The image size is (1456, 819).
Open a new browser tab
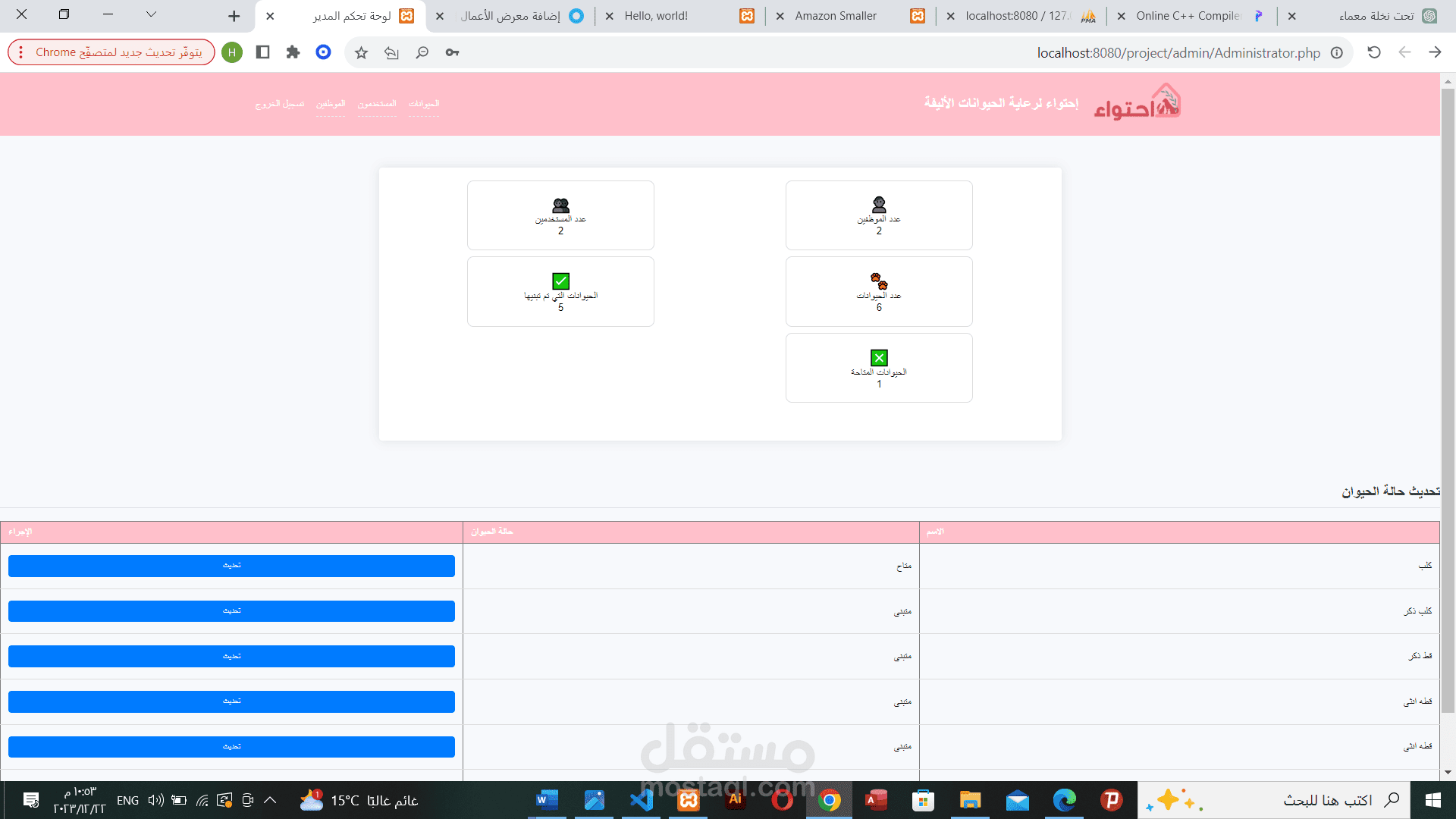tap(234, 16)
